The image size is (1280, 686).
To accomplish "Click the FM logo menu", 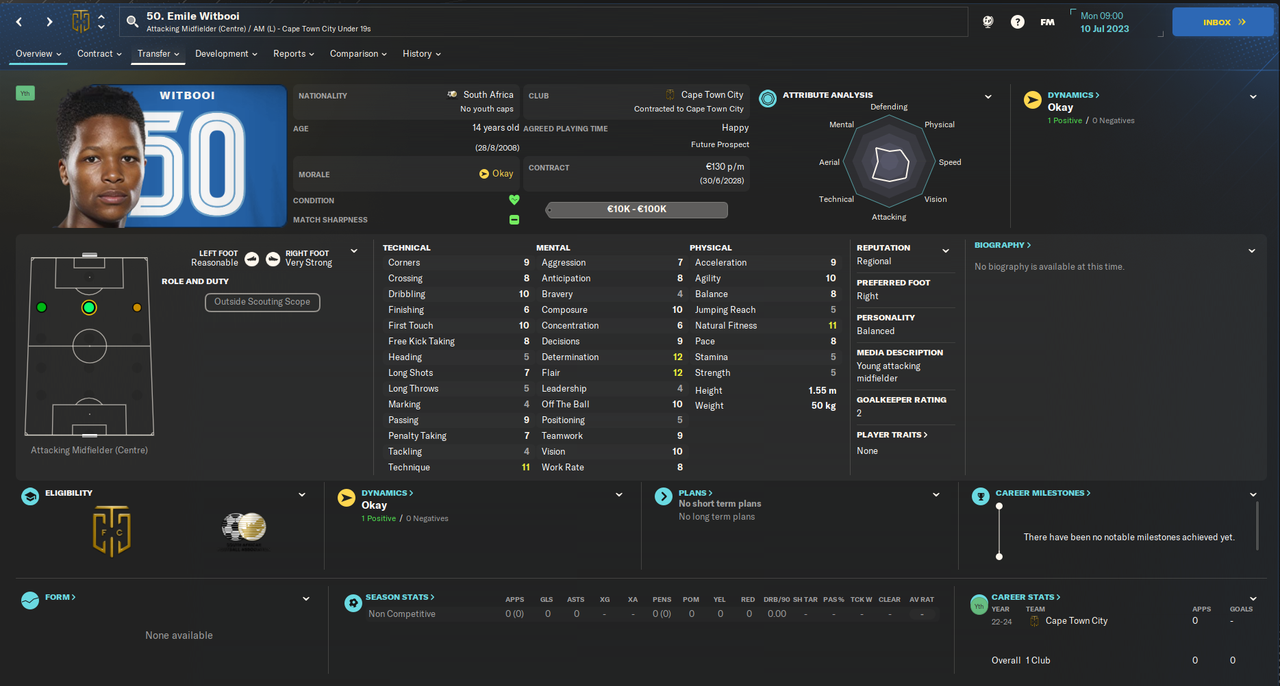I will click(x=1047, y=22).
